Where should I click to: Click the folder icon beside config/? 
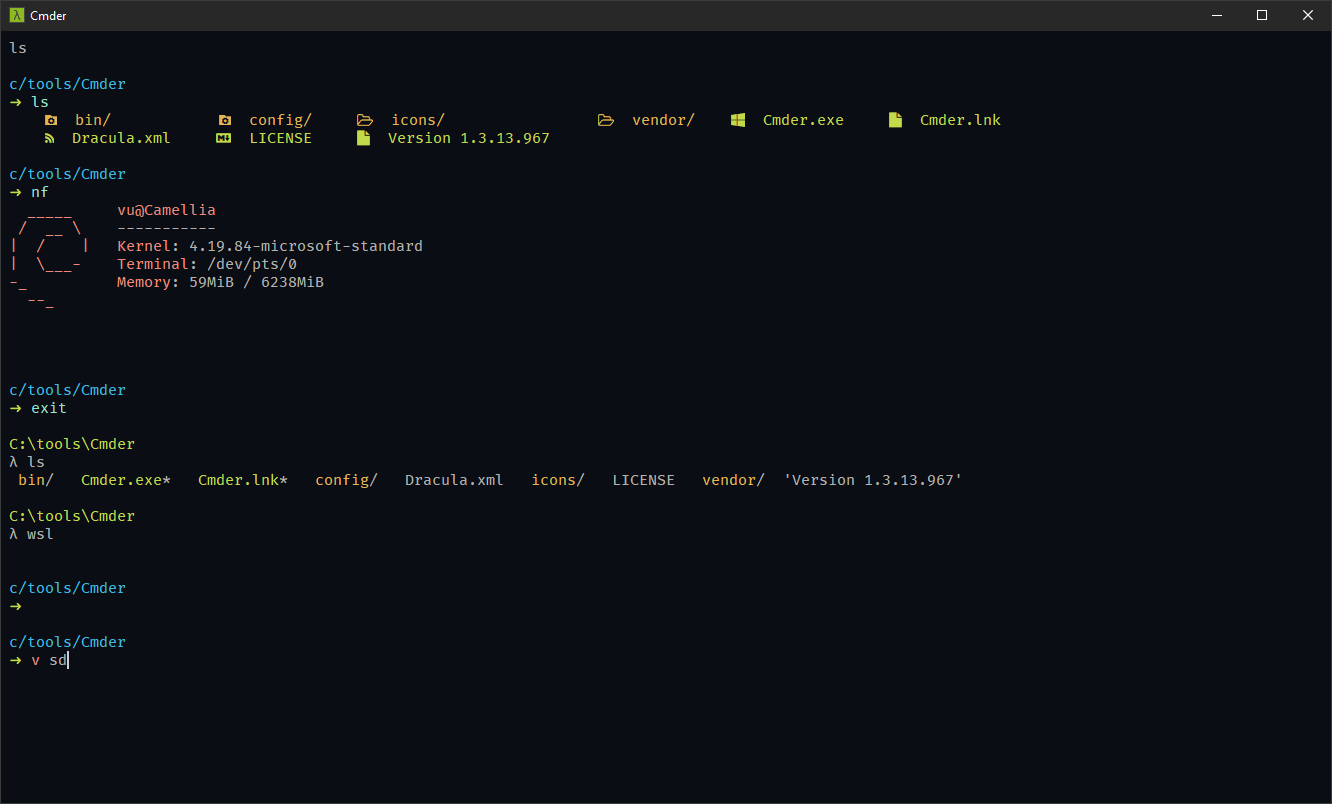(225, 120)
